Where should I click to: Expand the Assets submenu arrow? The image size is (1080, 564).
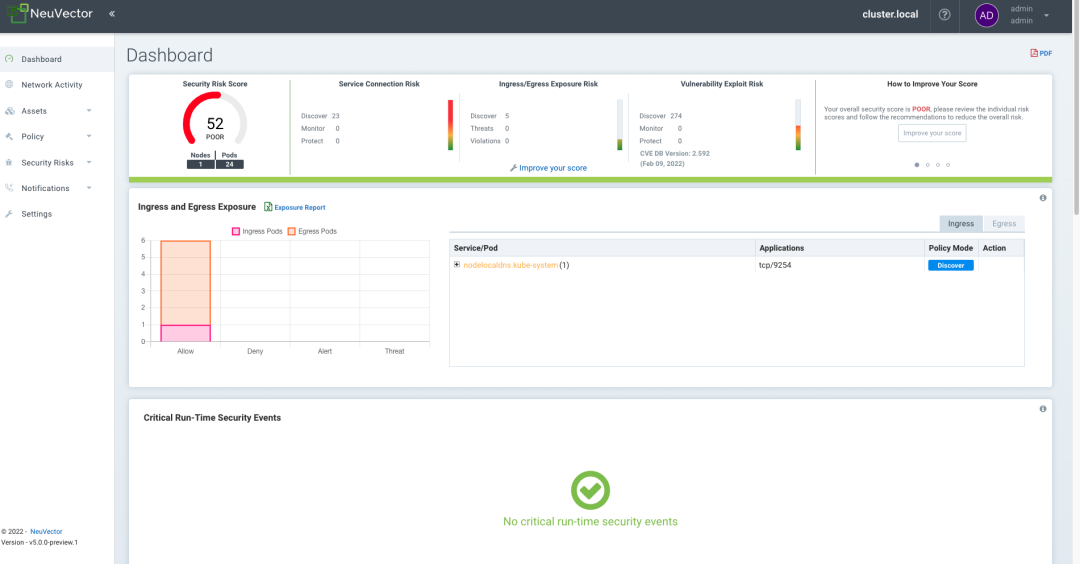tap(89, 111)
